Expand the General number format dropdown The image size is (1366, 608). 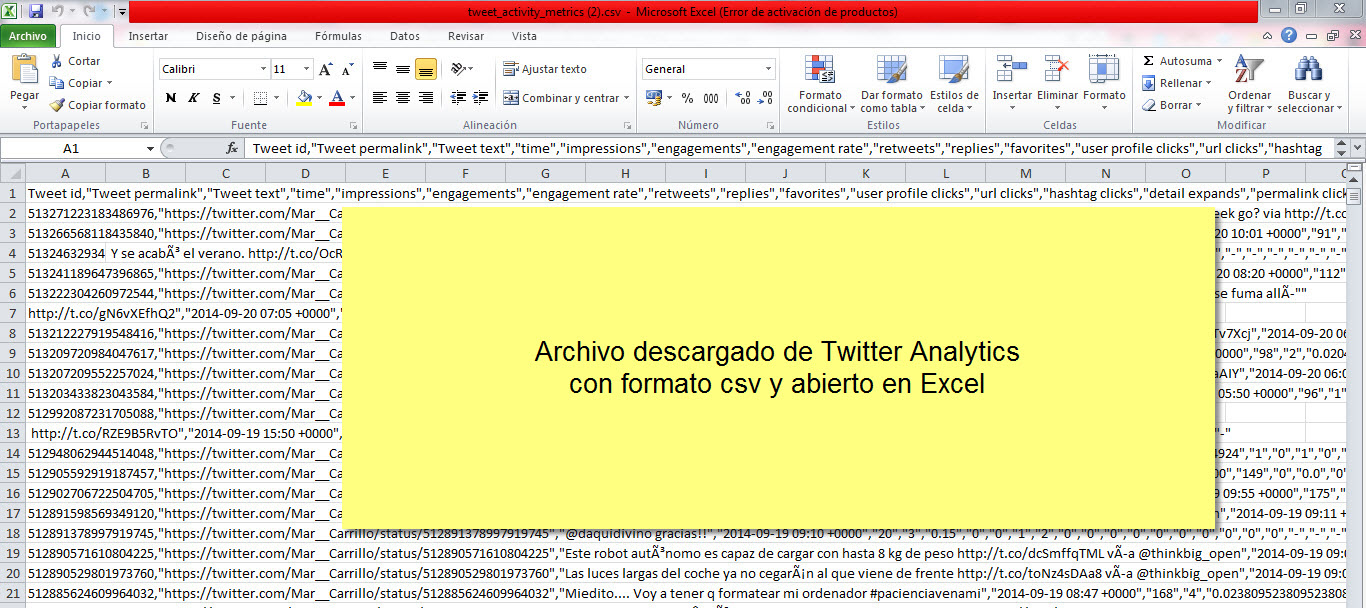pyautogui.click(x=768, y=70)
